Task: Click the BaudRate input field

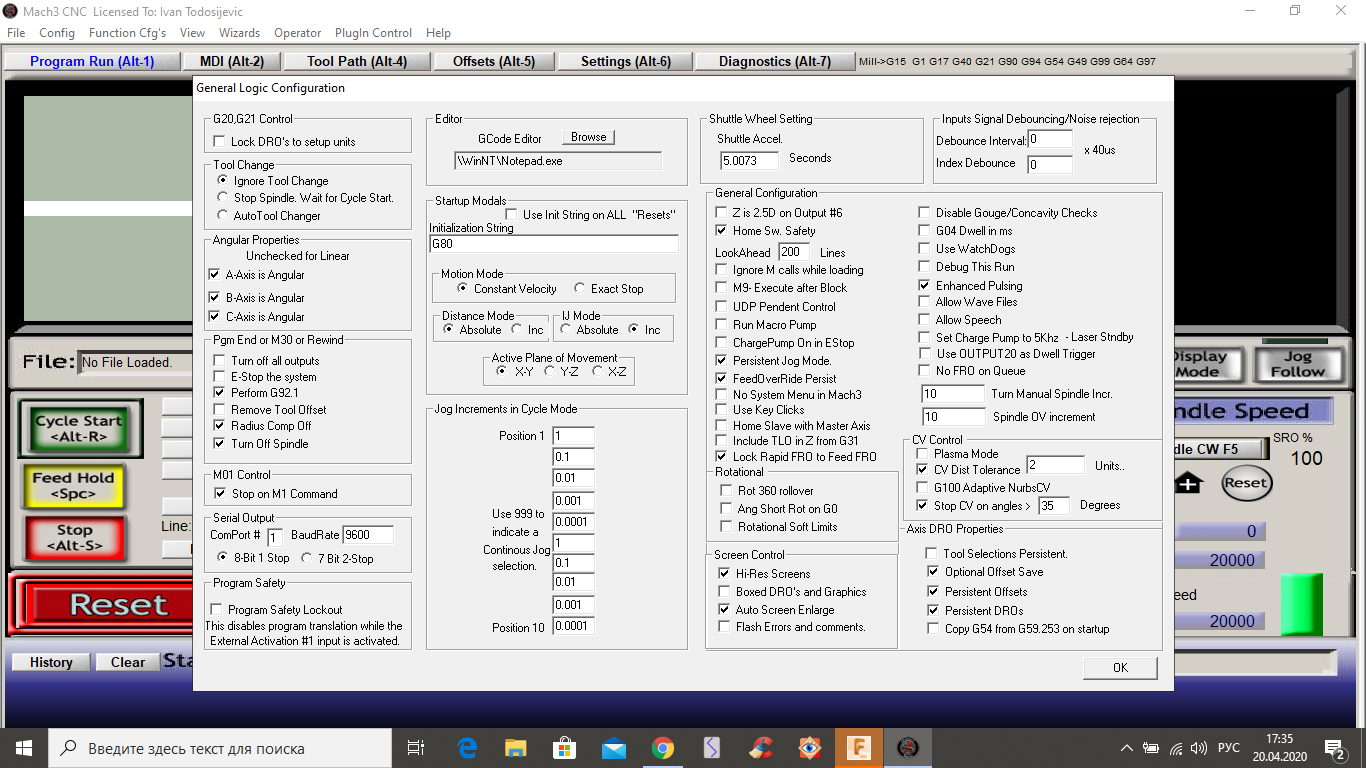Action: tap(368, 534)
